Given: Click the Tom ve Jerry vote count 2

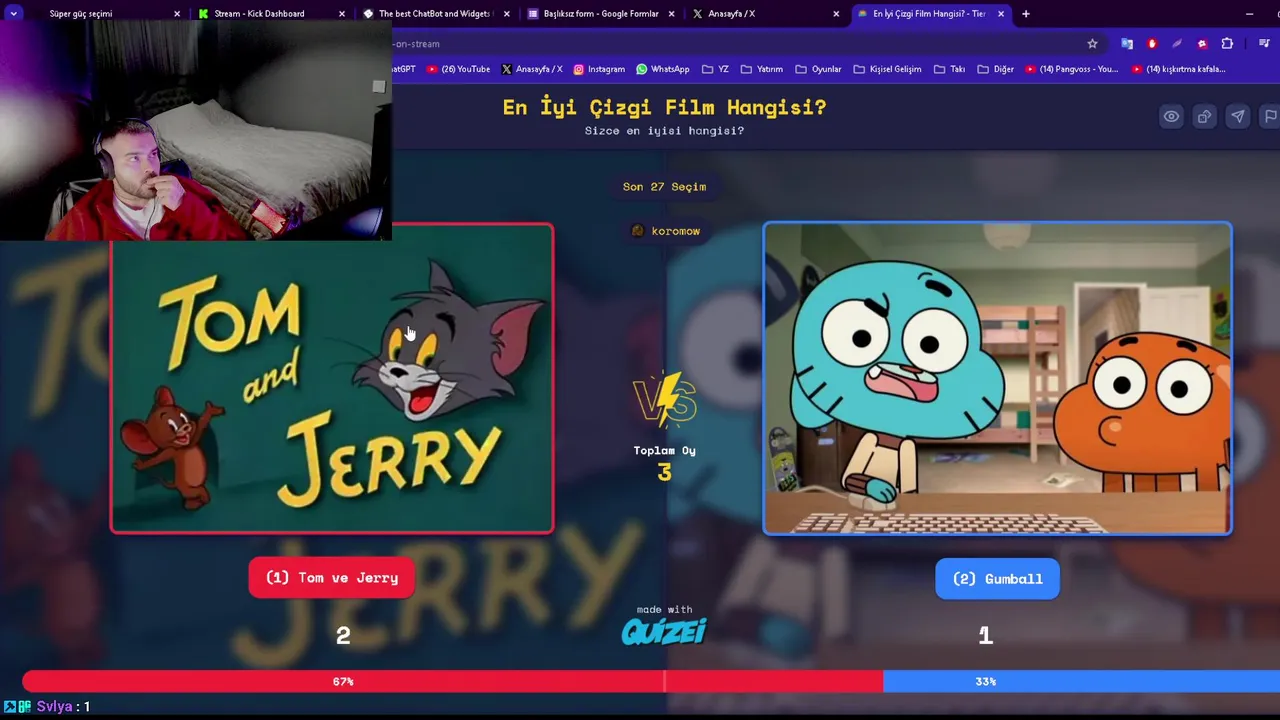Looking at the screenshot, I should (343, 635).
